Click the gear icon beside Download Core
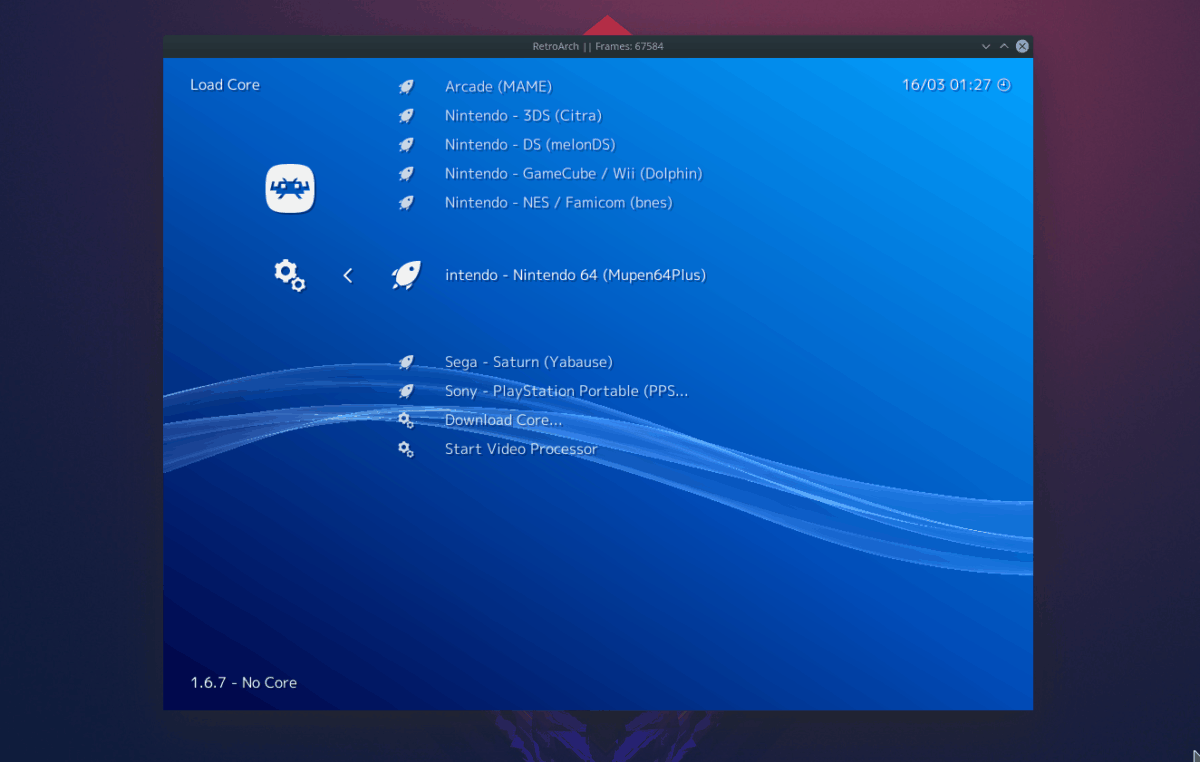The width and height of the screenshot is (1200, 762). tap(406, 420)
